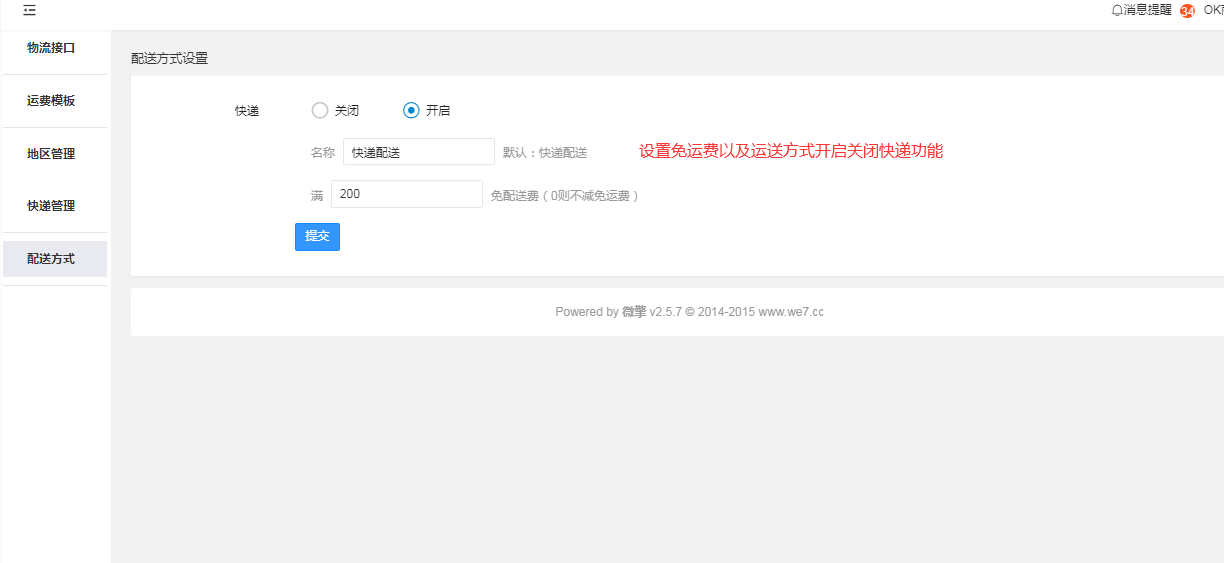Image resolution: width=1224 pixels, height=563 pixels.
Task: Click the 名称 input field containing 快递配送
Action: point(419,152)
